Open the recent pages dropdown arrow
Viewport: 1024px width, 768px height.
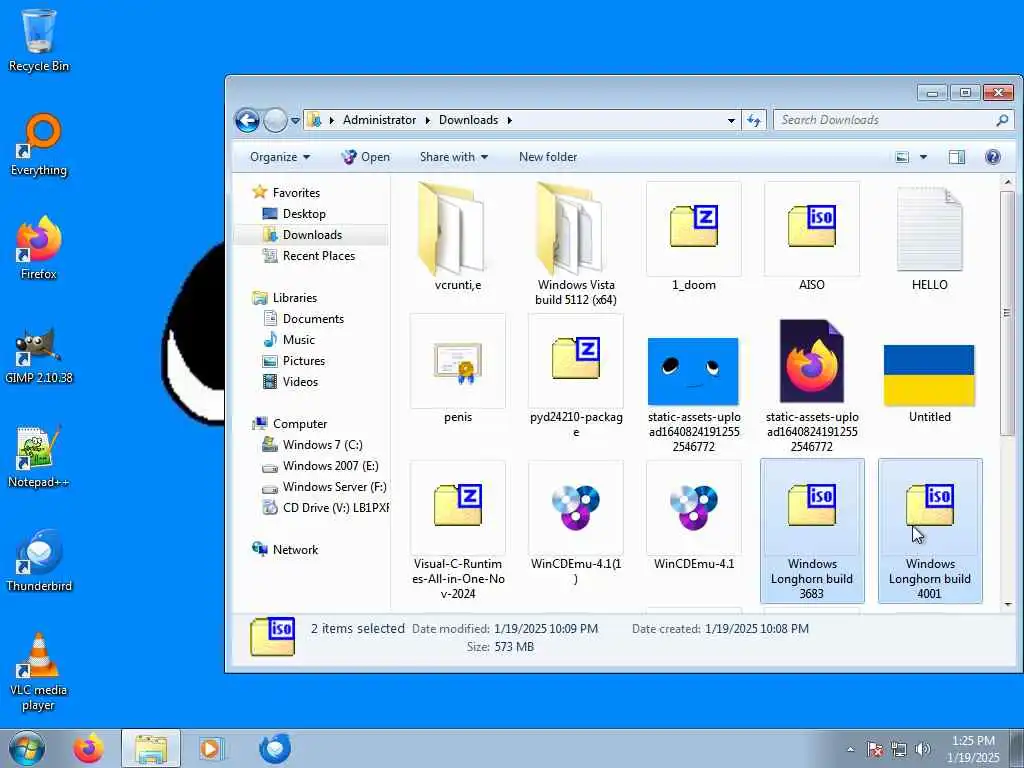pyautogui.click(x=295, y=121)
